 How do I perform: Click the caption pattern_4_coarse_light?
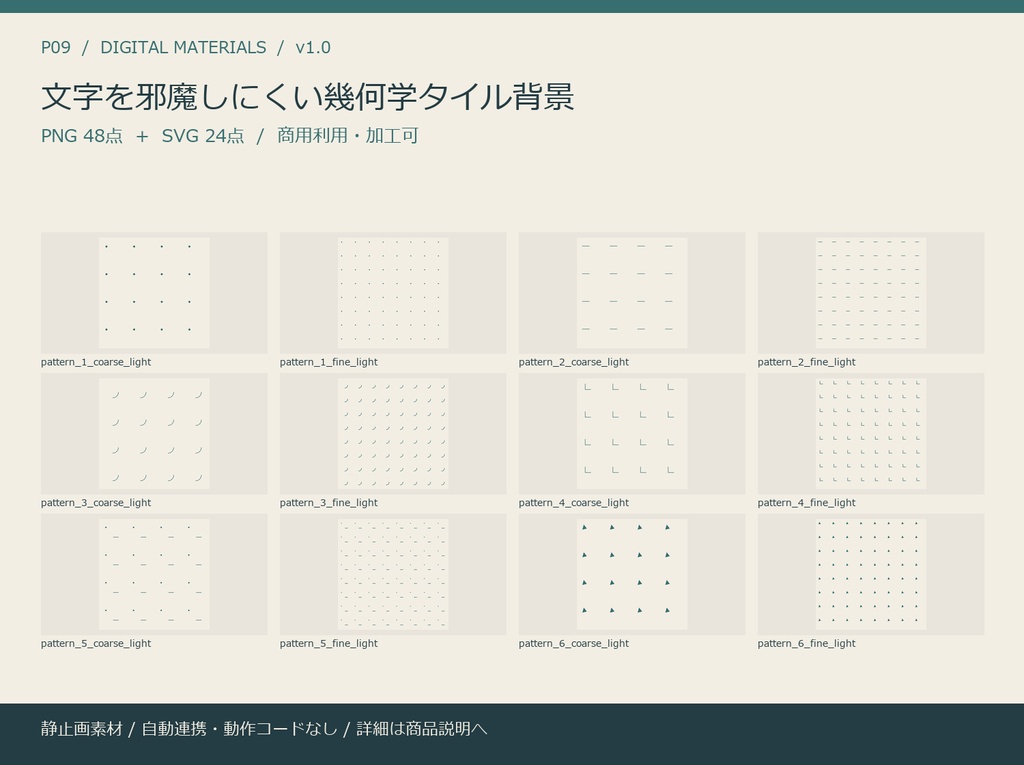tap(574, 502)
